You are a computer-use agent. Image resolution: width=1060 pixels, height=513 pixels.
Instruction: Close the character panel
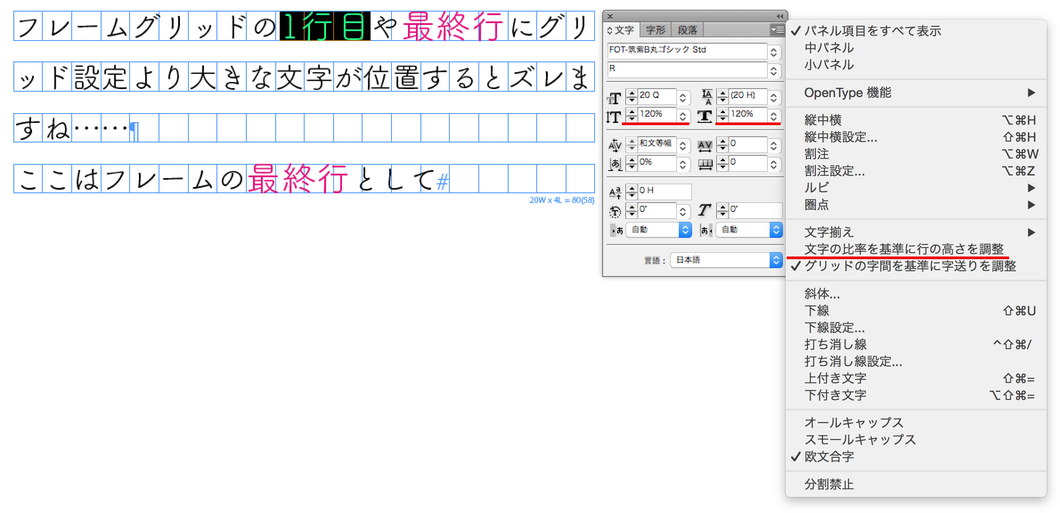609,16
